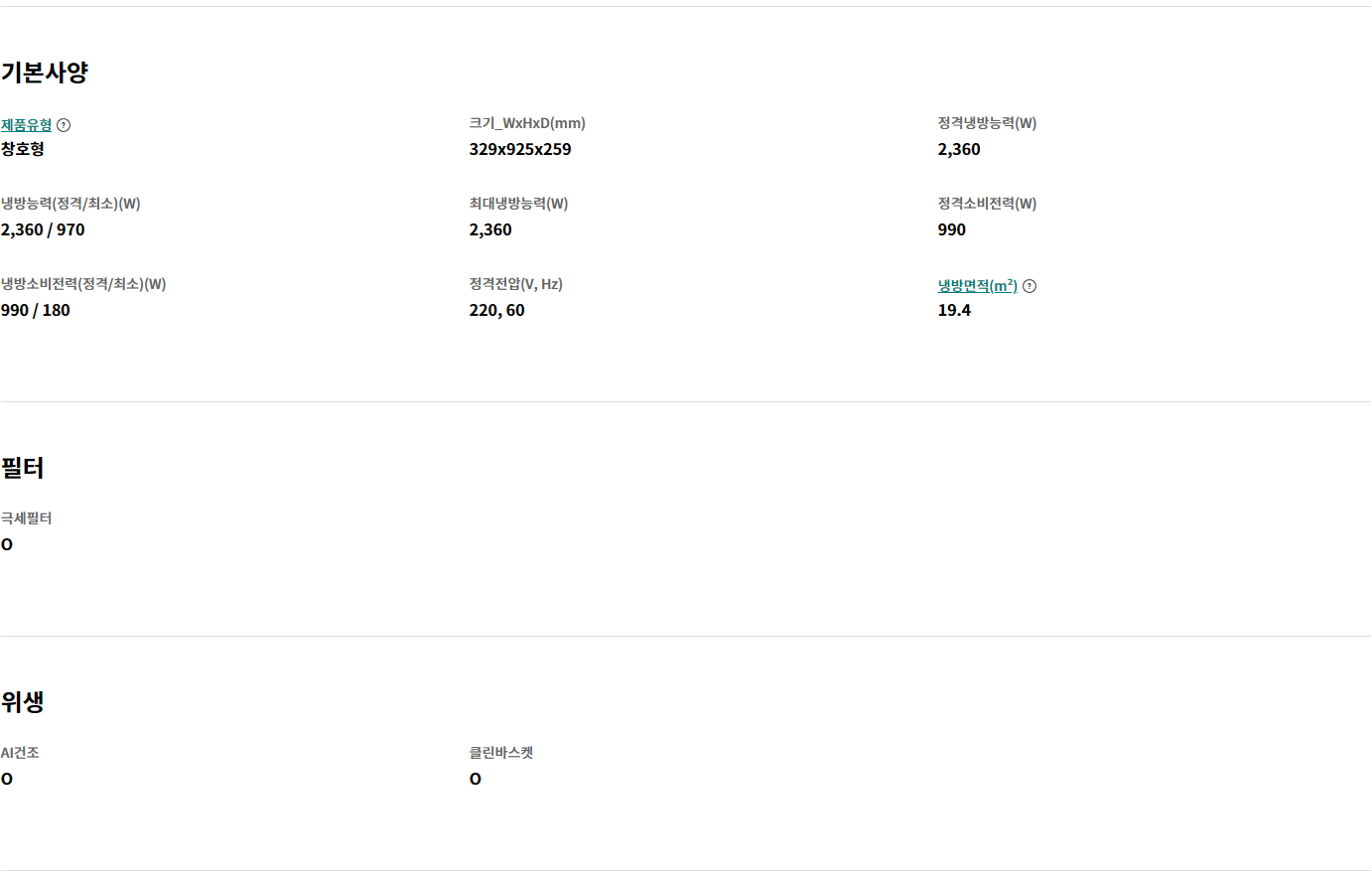Click the 220, 60 rated voltage value
The height and width of the screenshot is (879, 1372).
pos(496,310)
